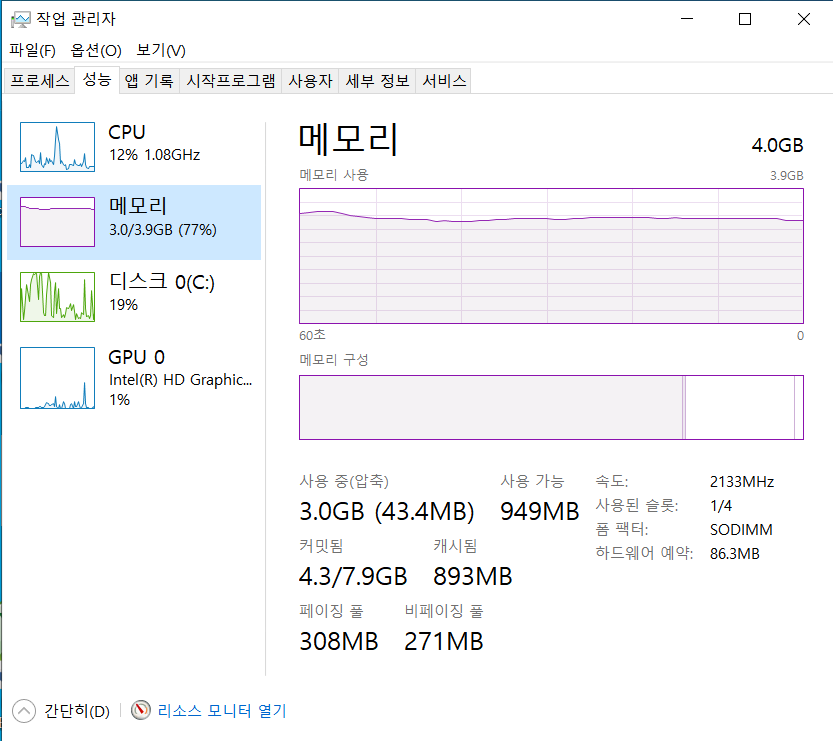Screen dimensions: 833x741
Task: Click the 4.3/7.9GB committed value
Action: (353, 576)
